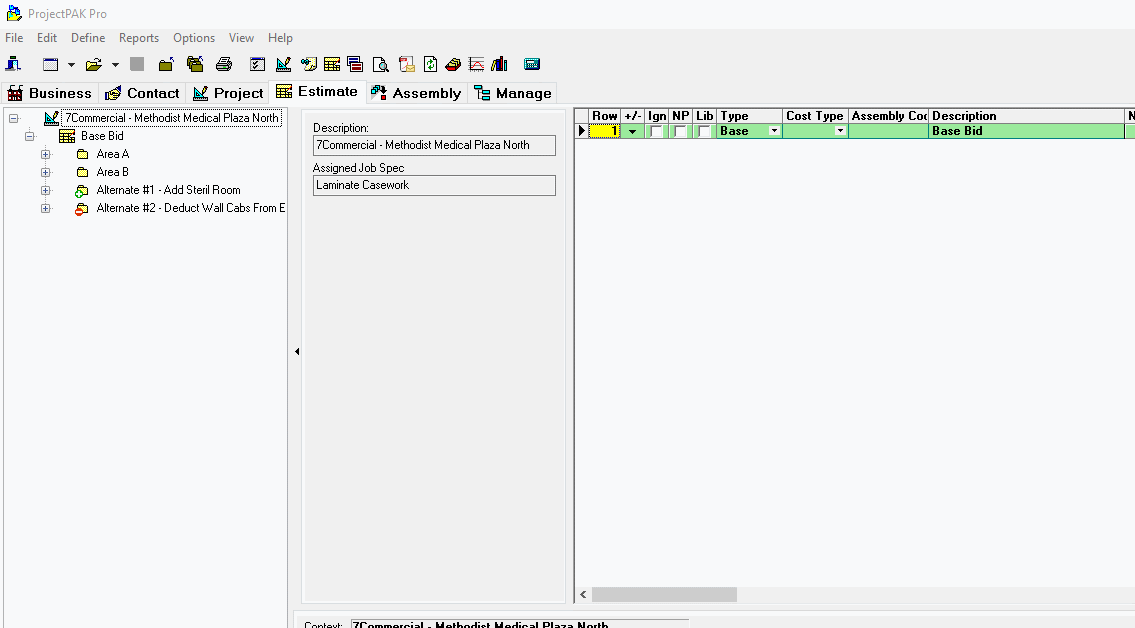Open the Type dropdown showing Base

(774, 132)
